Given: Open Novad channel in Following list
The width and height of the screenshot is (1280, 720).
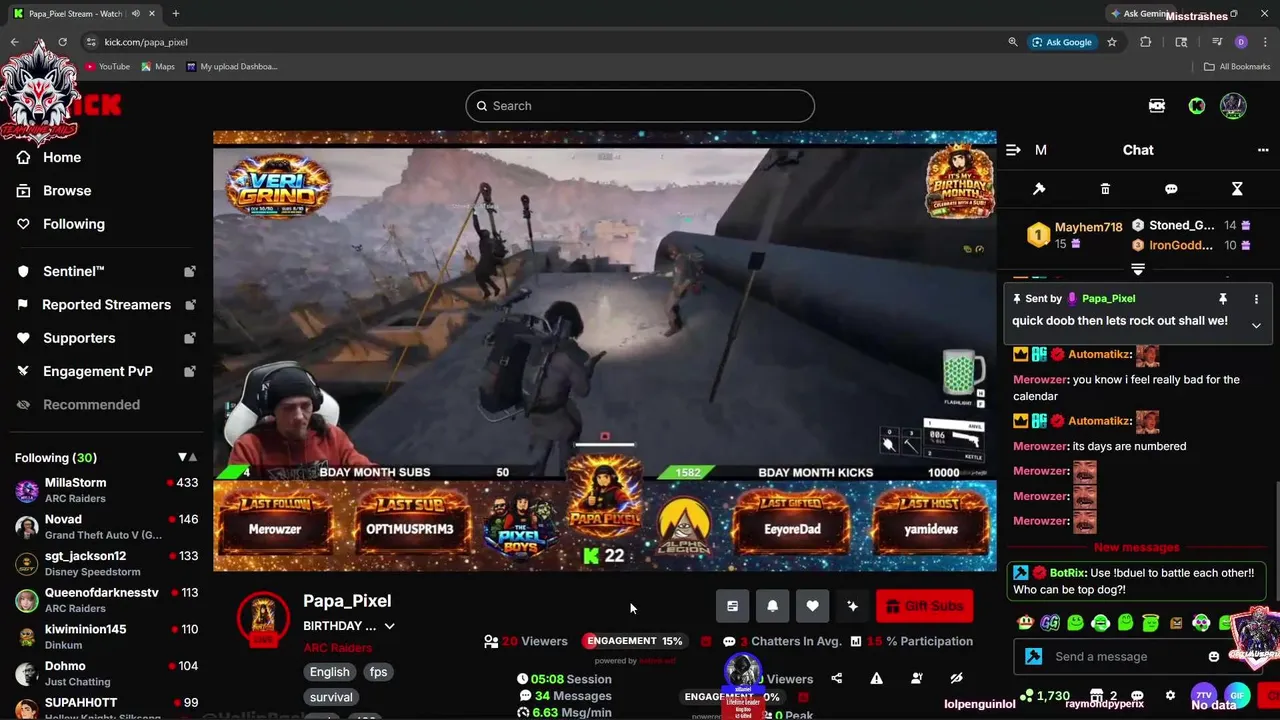Looking at the screenshot, I should pyautogui.click(x=105, y=527).
